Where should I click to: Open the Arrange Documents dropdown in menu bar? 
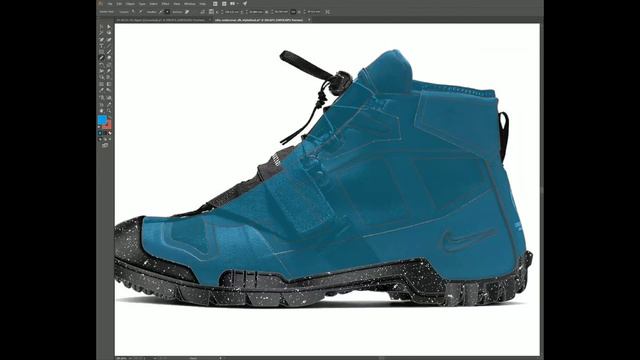pos(234,4)
